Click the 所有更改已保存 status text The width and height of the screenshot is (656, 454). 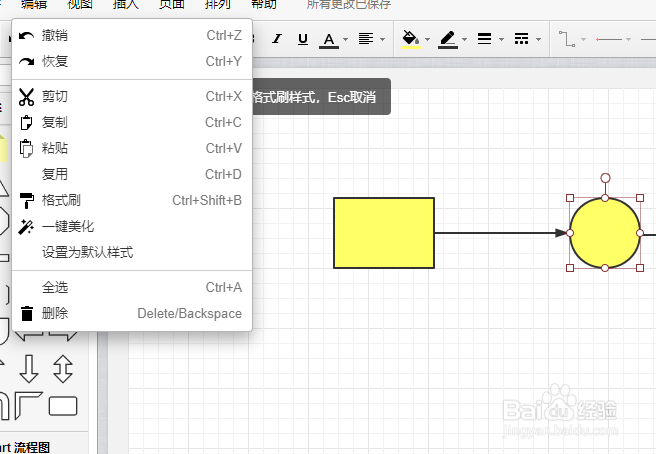pyautogui.click(x=349, y=5)
